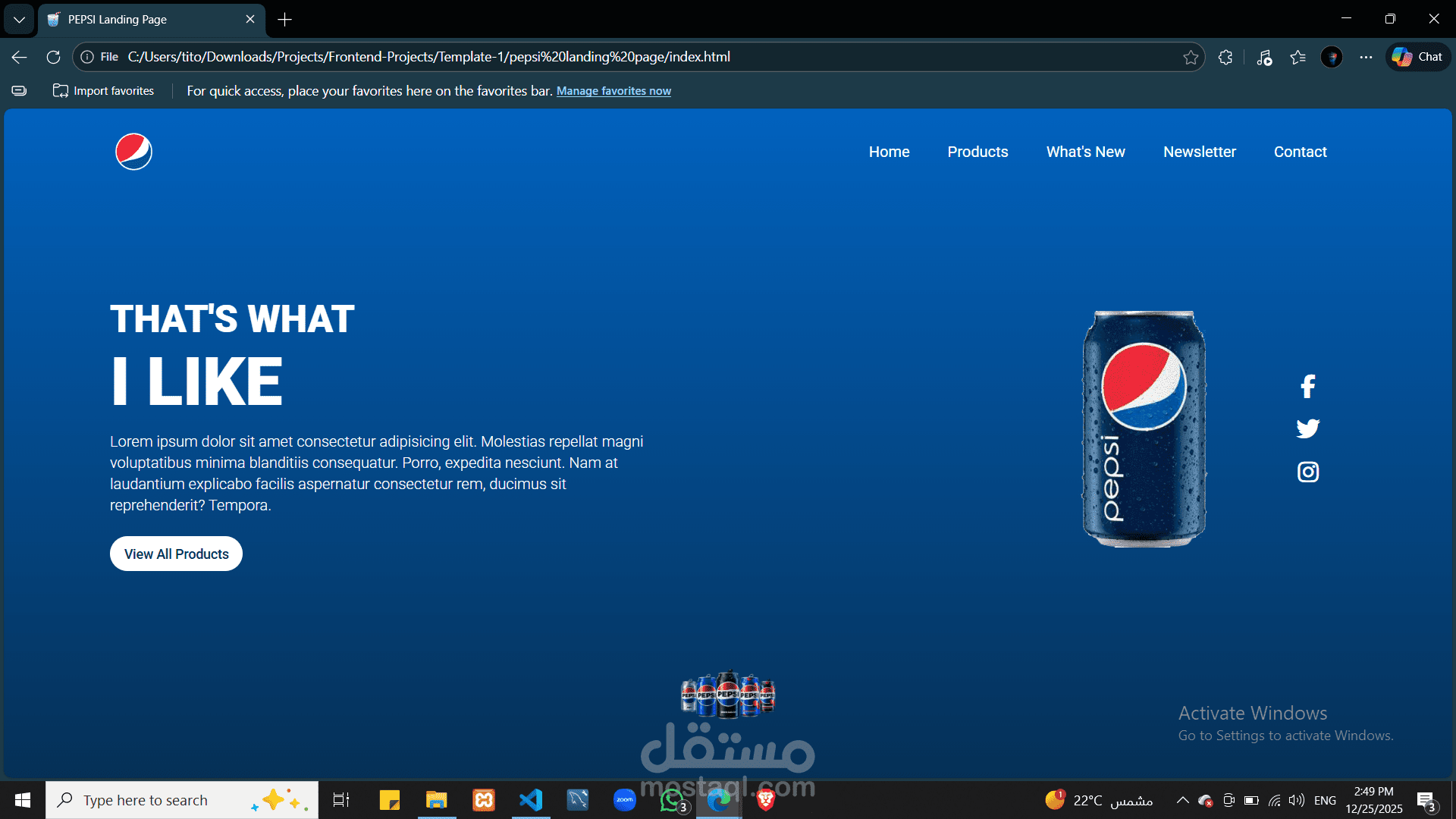Click the Pepsi logo in the header

(x=133, y=152)
